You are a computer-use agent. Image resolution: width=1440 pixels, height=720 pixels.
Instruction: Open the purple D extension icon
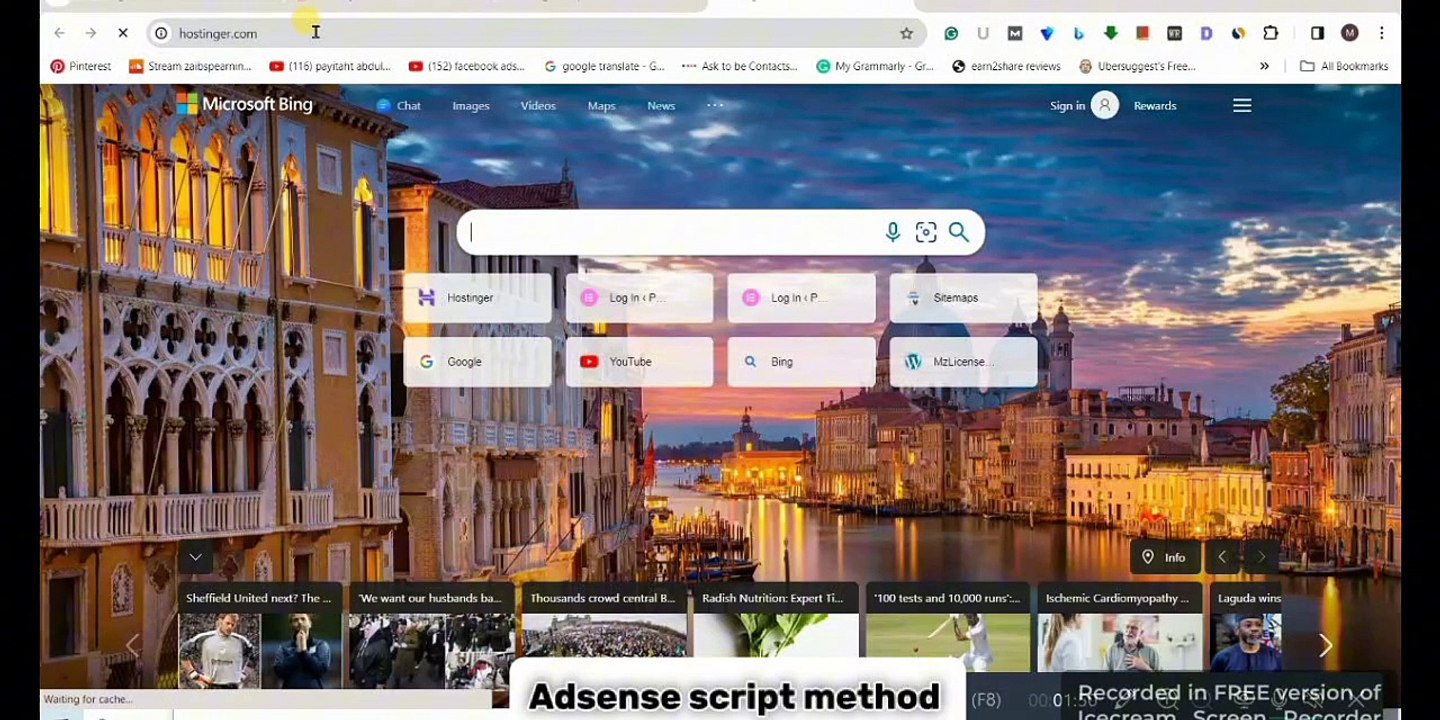[x=1207, y=33]
